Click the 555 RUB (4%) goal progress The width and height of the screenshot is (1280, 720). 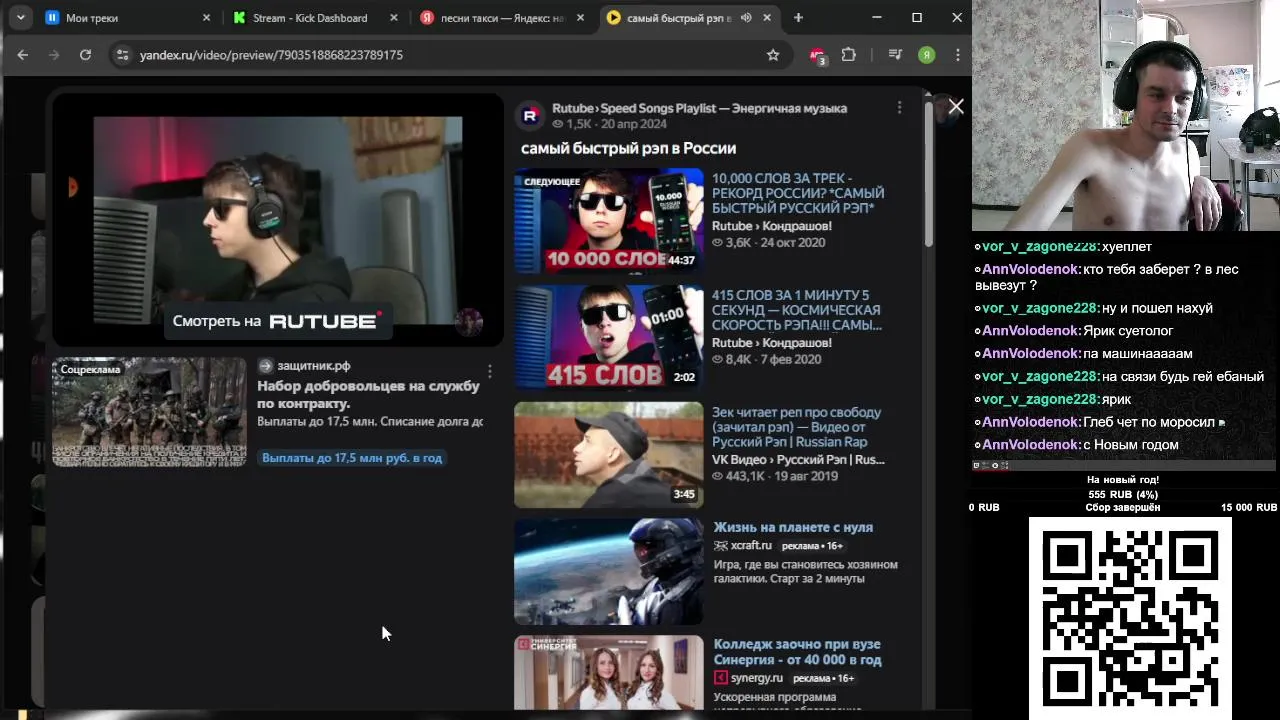point(1123,494)
